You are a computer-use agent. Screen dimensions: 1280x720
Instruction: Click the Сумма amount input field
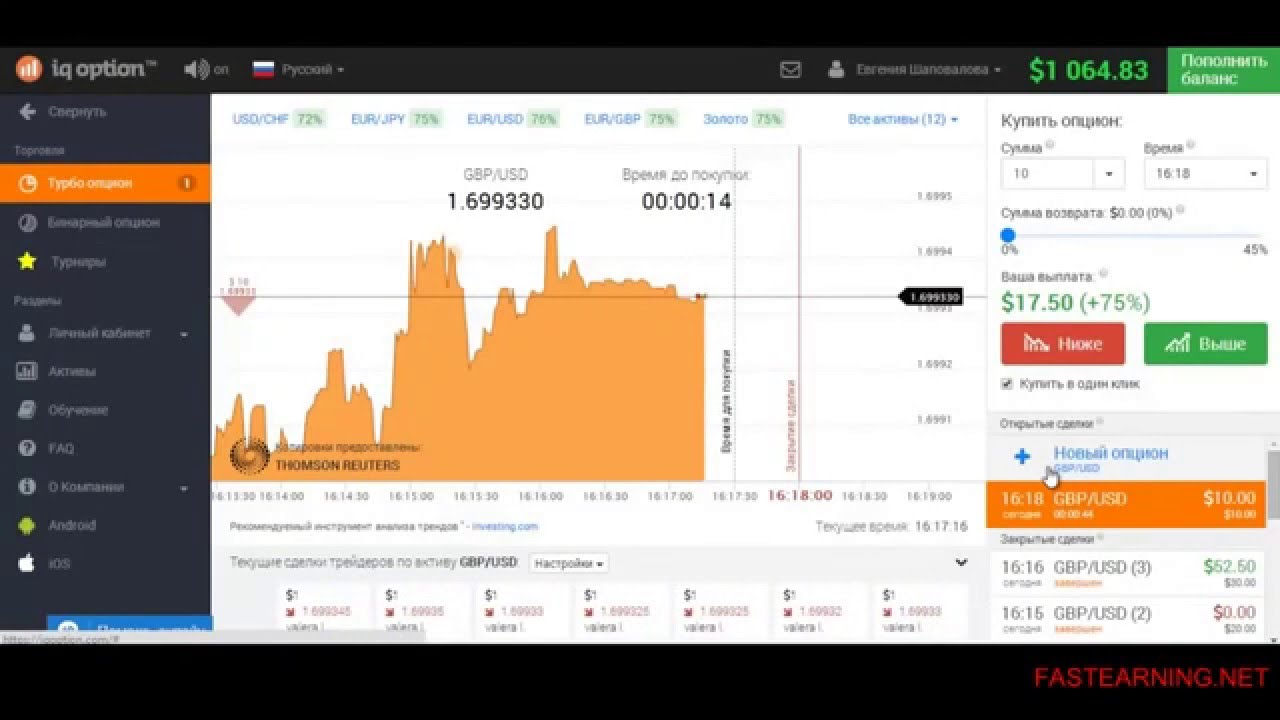point(1047,173)
